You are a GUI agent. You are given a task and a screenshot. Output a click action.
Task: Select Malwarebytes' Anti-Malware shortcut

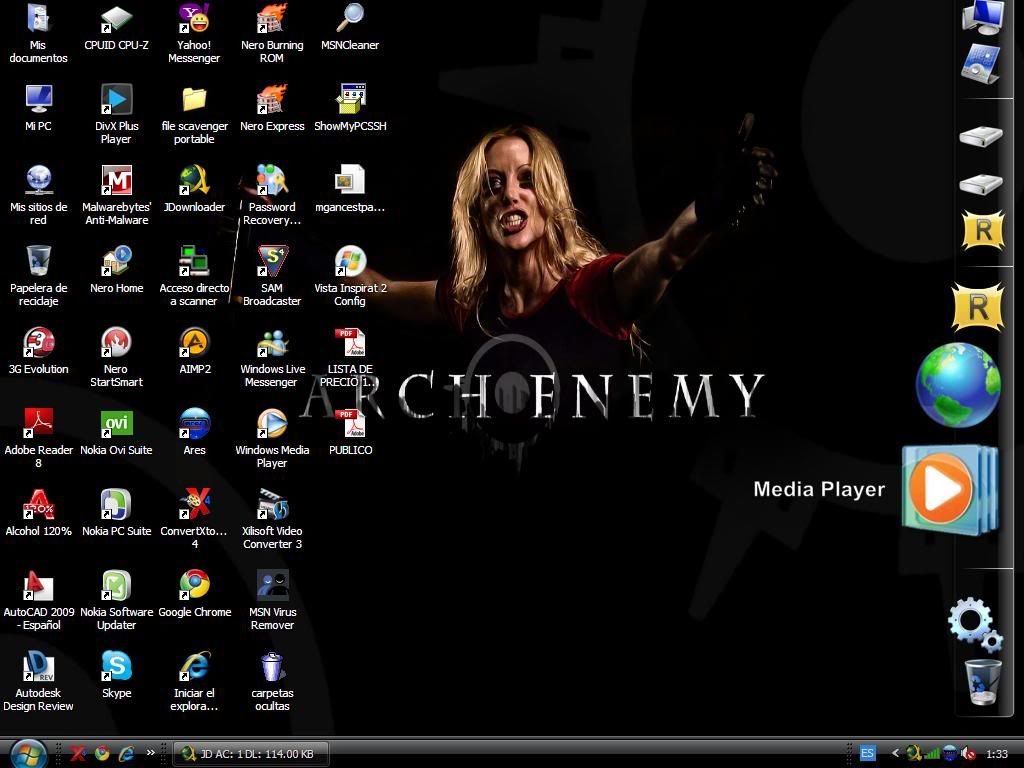[116, 195]
